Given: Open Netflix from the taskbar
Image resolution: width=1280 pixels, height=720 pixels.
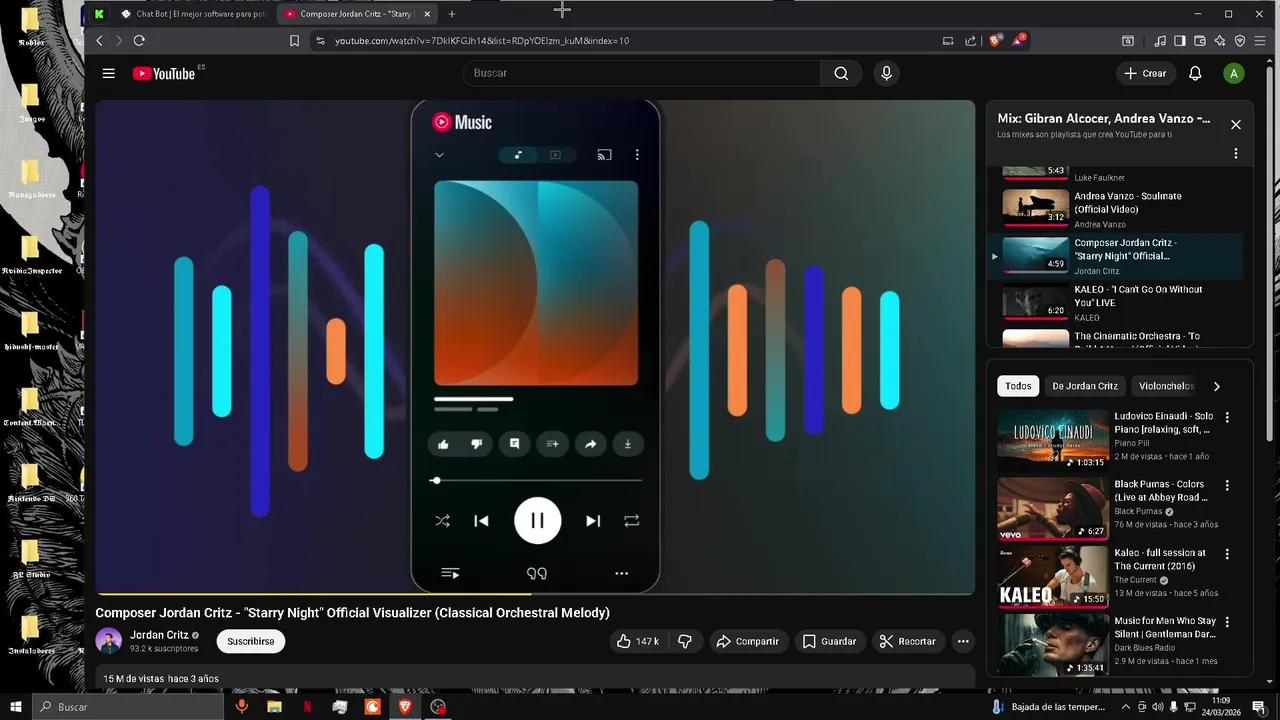Looking at the screenshot, I should point(307,707).
